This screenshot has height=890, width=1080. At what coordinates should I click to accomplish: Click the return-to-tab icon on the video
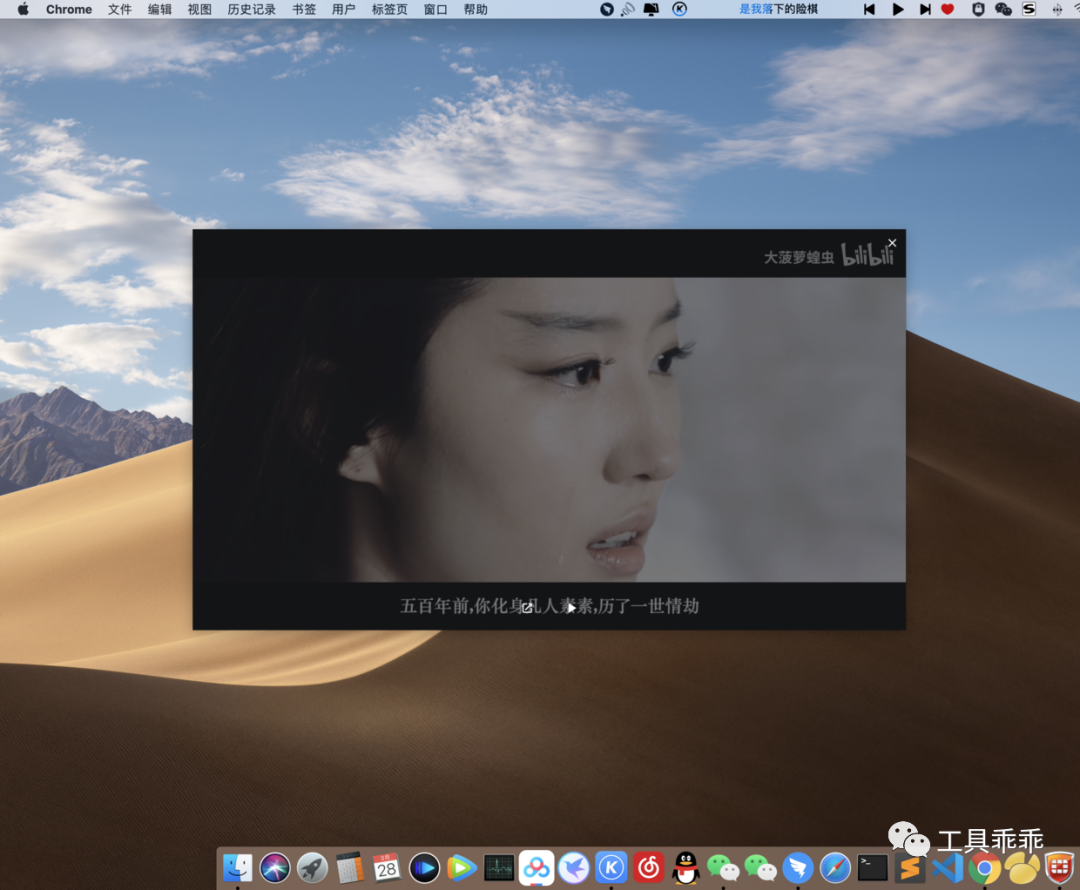click(x=527, y=607)
